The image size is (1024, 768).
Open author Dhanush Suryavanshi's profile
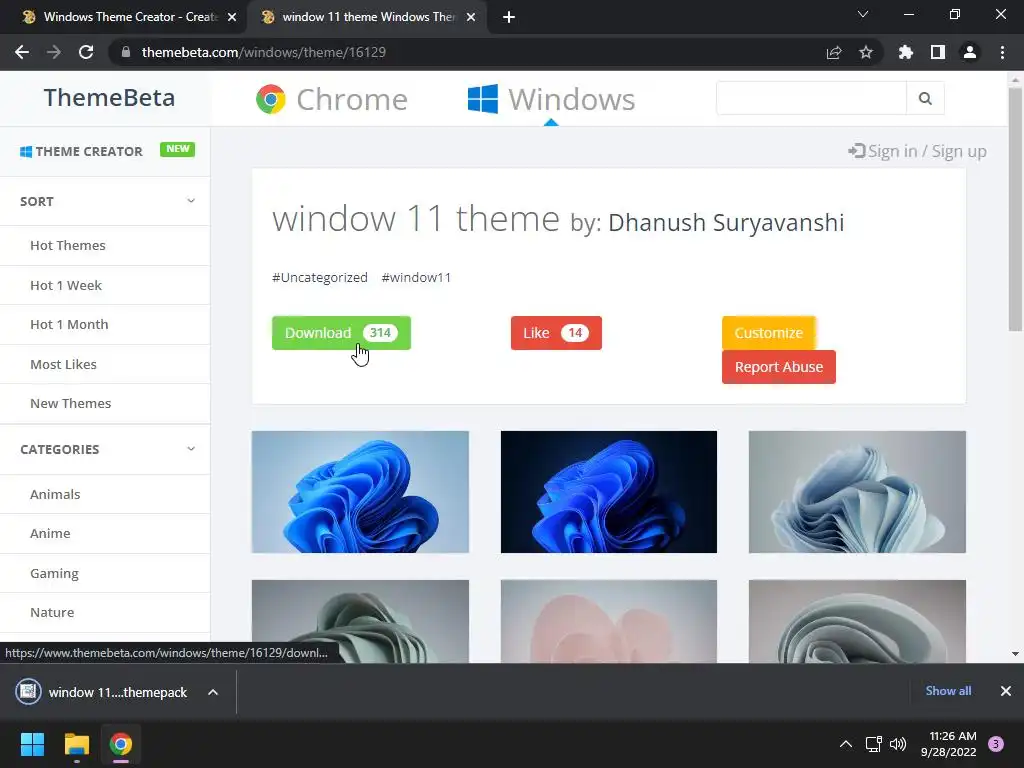tap(726, 223)
